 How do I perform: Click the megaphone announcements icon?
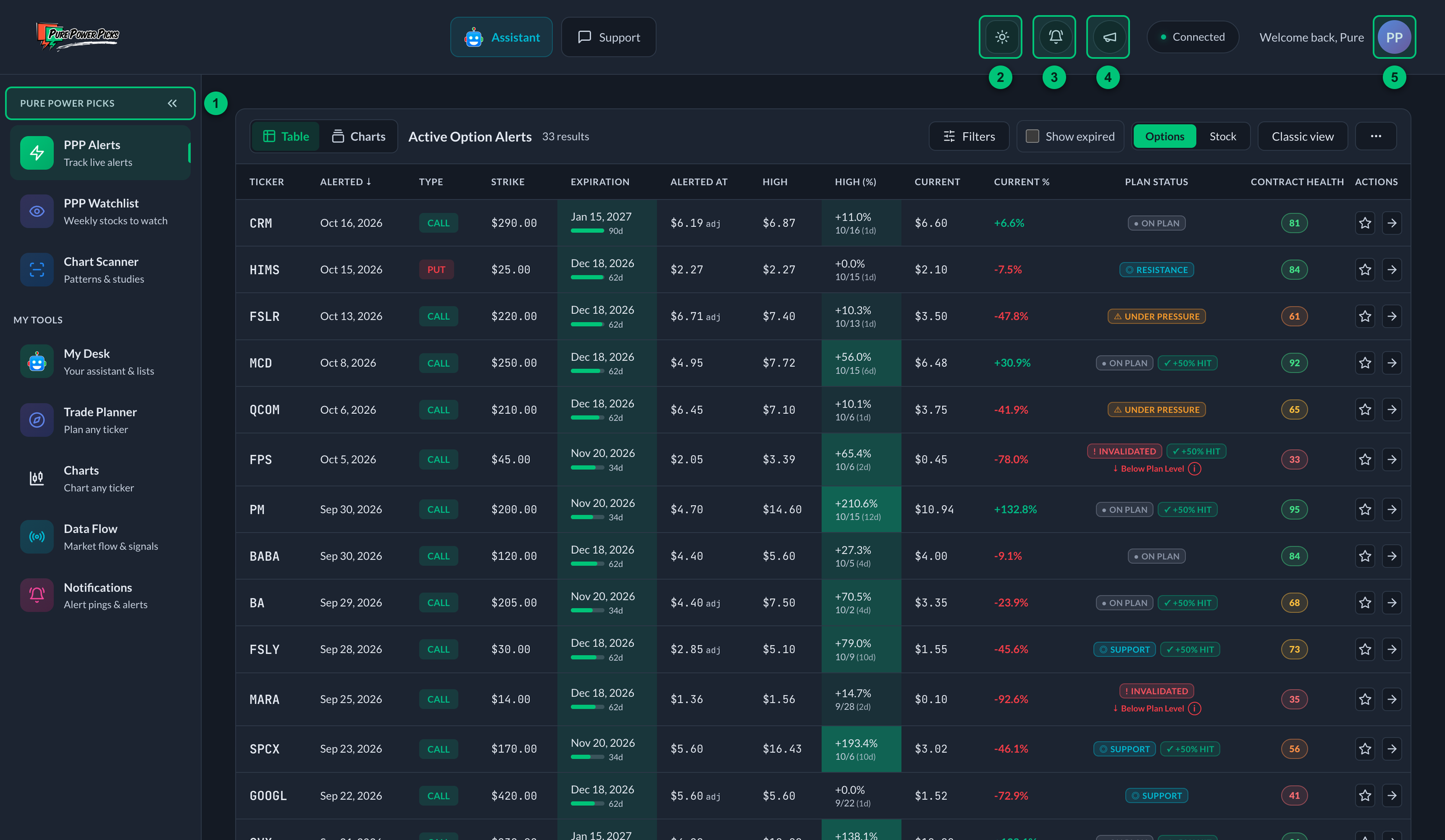[x=1109, y=38]
